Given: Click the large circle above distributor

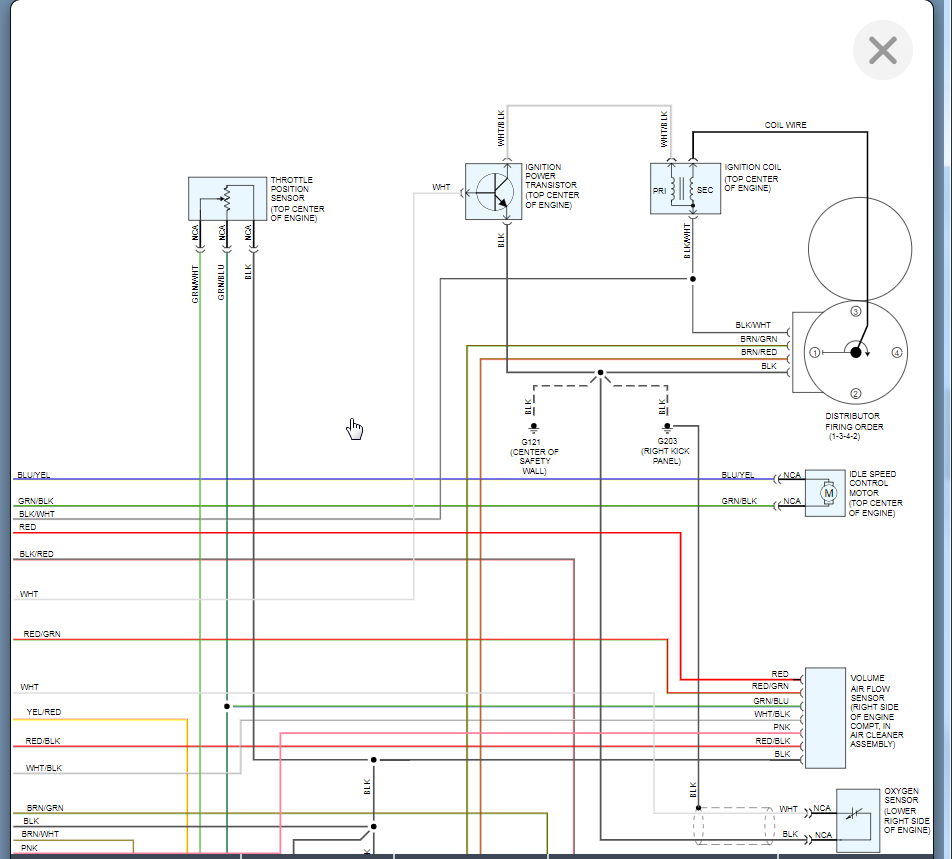Looking at the screenshot, I should 860,249.
